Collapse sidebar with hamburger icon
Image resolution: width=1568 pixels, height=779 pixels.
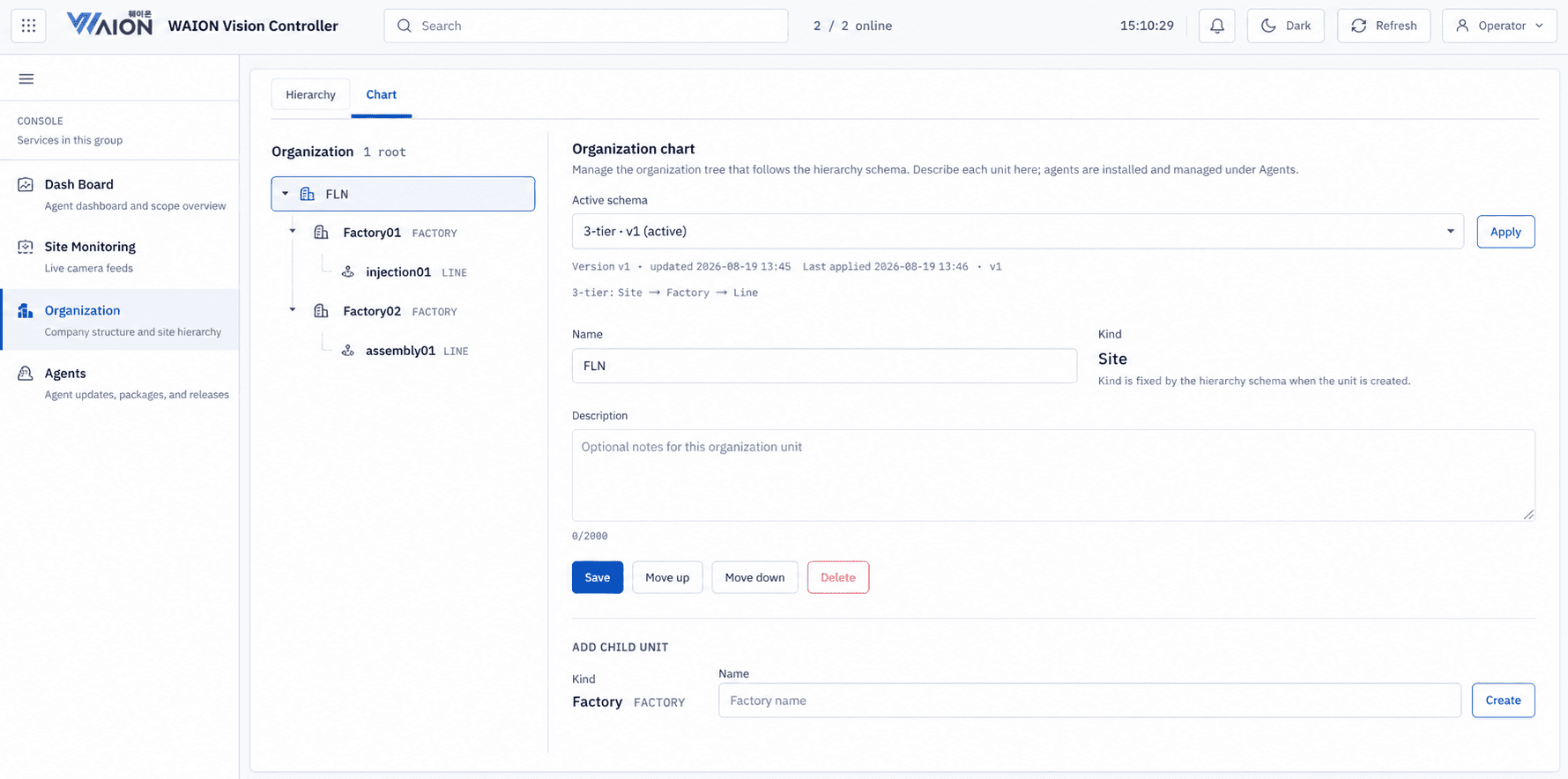(26, 78)
